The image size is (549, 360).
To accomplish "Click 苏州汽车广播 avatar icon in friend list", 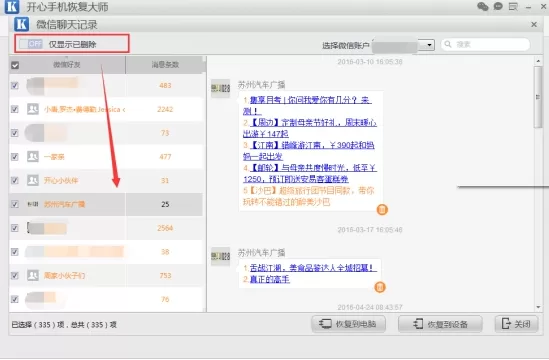I will point(33,204).
